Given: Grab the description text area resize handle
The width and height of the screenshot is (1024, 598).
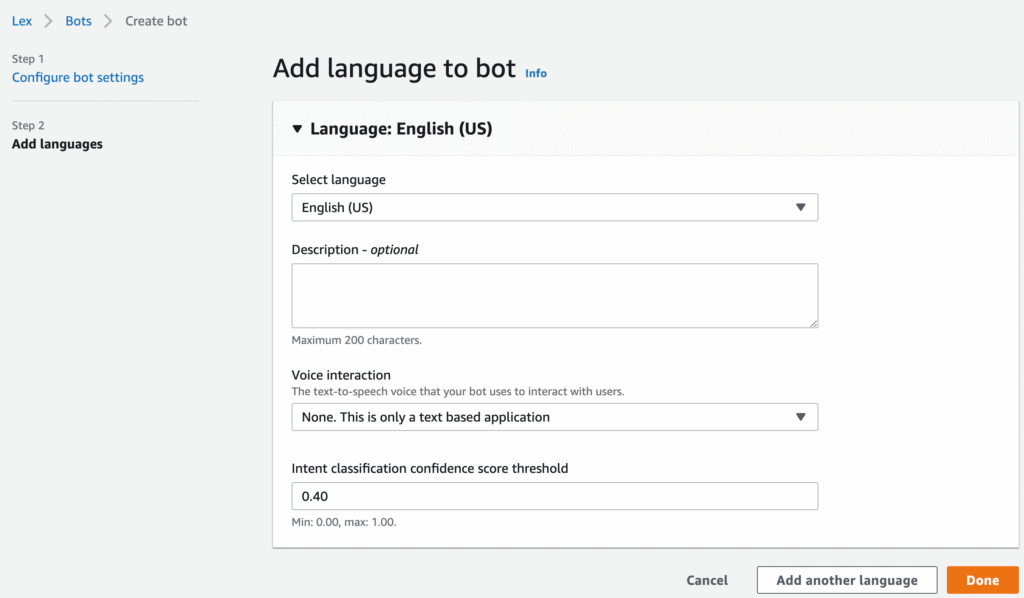Looking at the screenshot, I should click(813, 323).
